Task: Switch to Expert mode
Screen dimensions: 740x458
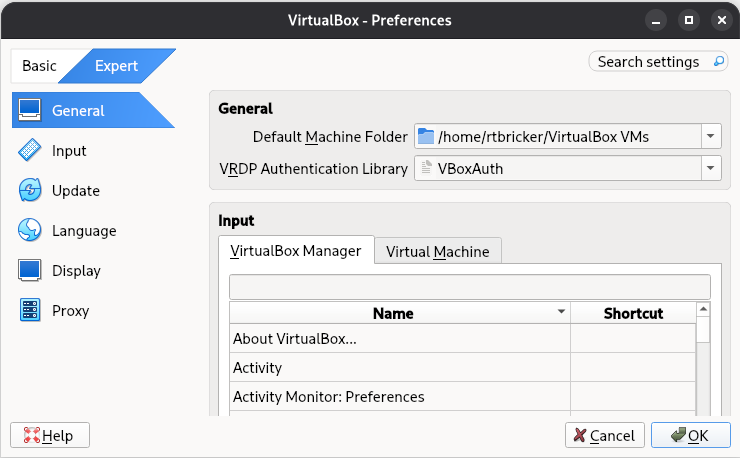Action: pos(116,66)
